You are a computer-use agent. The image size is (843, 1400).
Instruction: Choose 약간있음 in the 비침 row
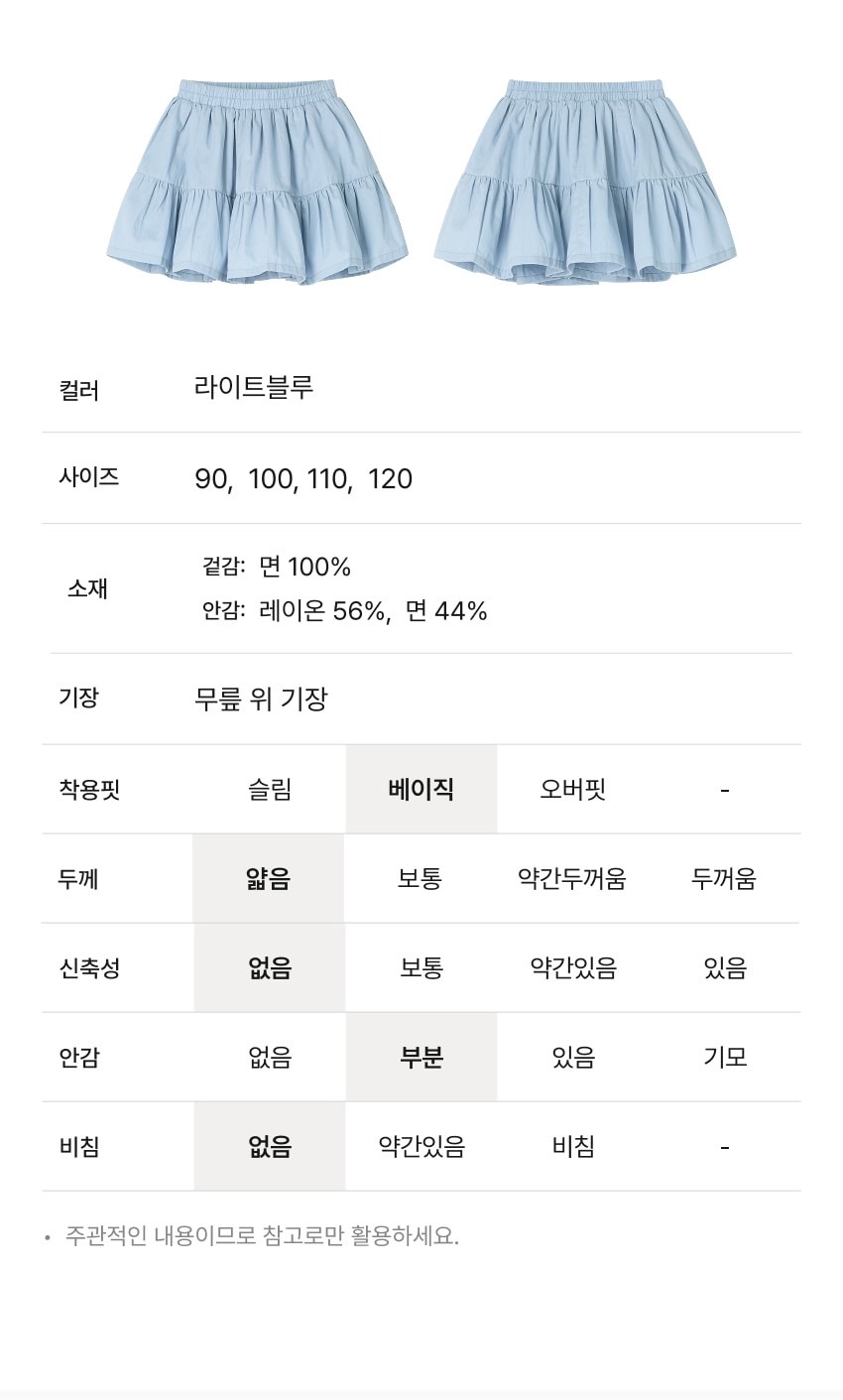tap(421, 1147)
